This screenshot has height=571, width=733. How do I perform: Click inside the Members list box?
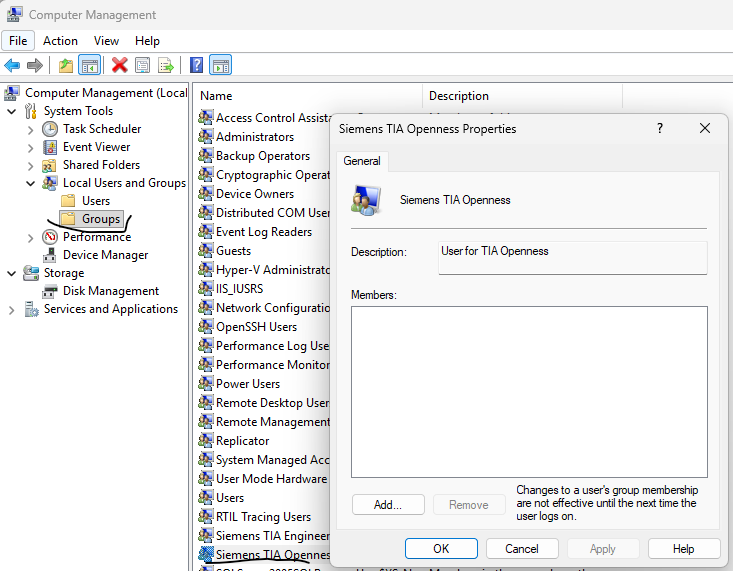click(529, 392)
